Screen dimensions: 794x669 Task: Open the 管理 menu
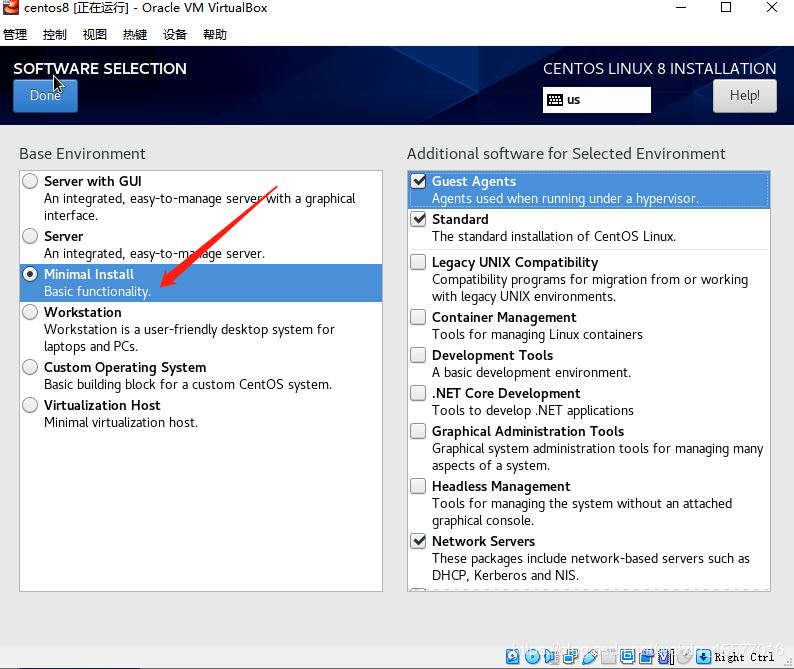click(15, 34)
